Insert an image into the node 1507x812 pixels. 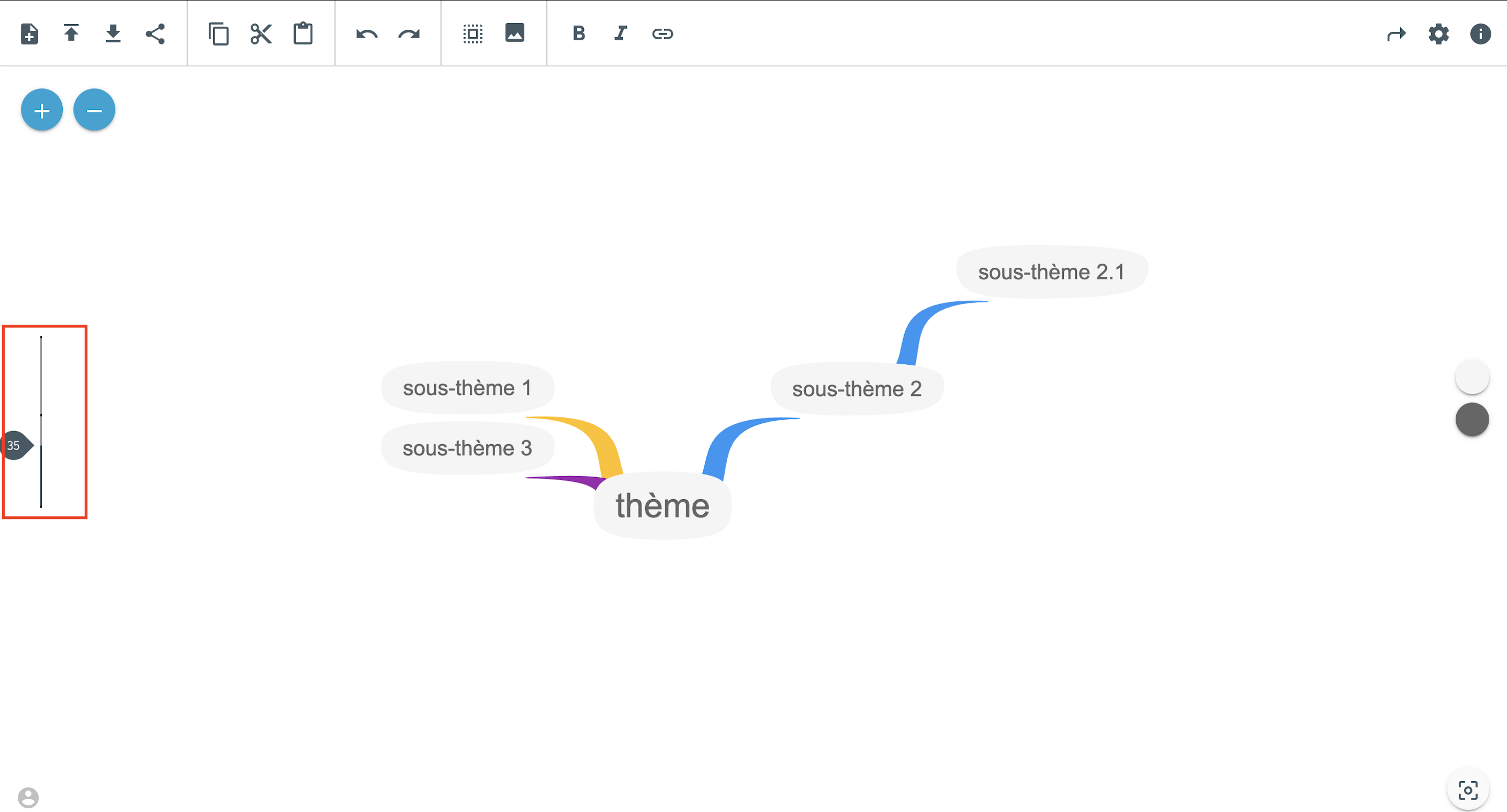tap(515, 33)
